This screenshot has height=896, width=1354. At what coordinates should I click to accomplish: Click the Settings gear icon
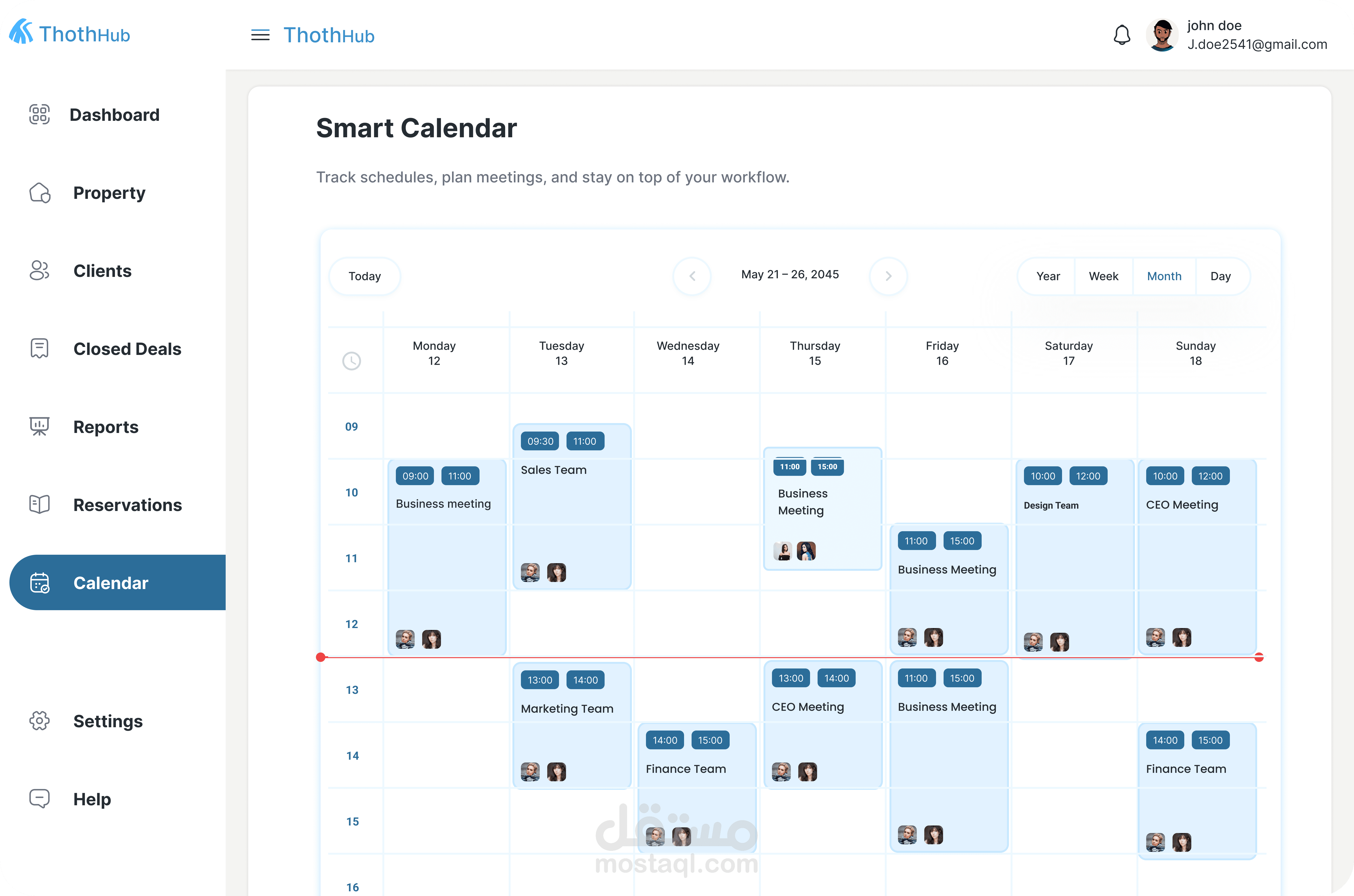tap(39, 721)
